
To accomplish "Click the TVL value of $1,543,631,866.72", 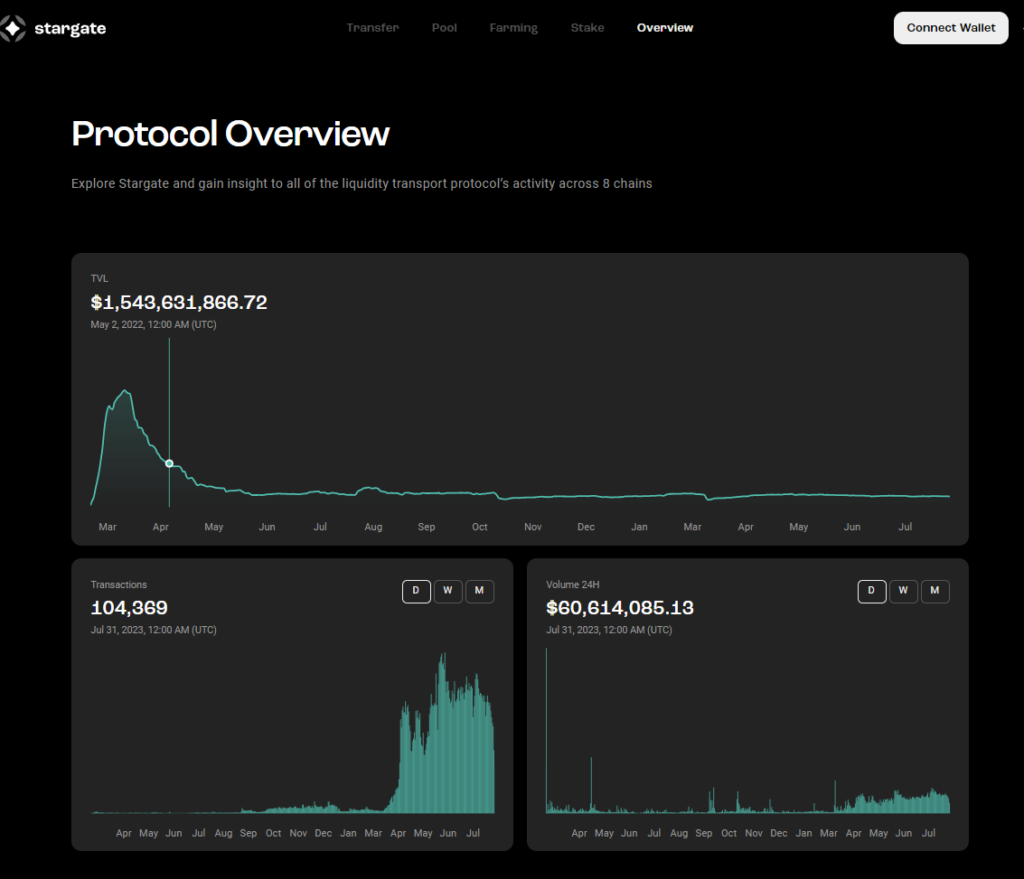I will (x=178, y=302).
